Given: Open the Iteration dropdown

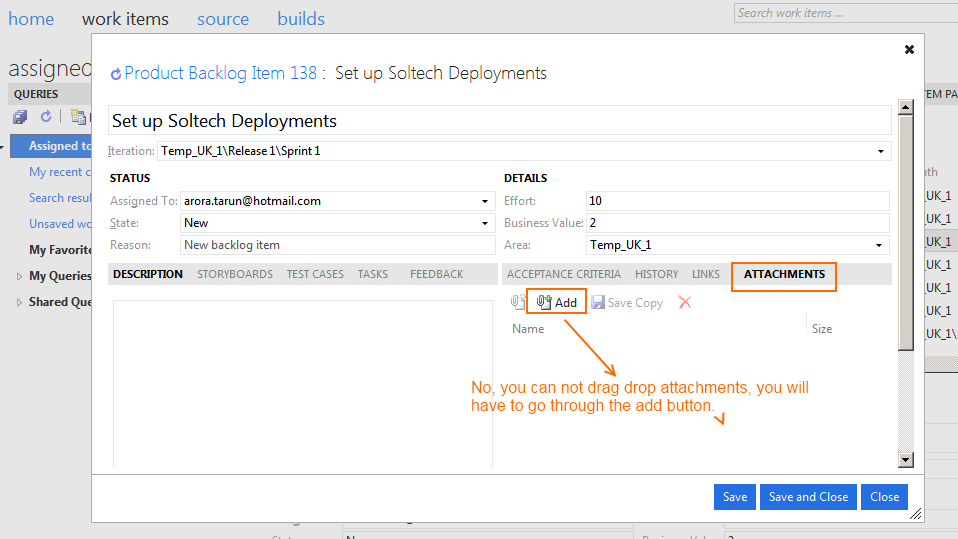Looking at the screenshot, I should (880, 151).
